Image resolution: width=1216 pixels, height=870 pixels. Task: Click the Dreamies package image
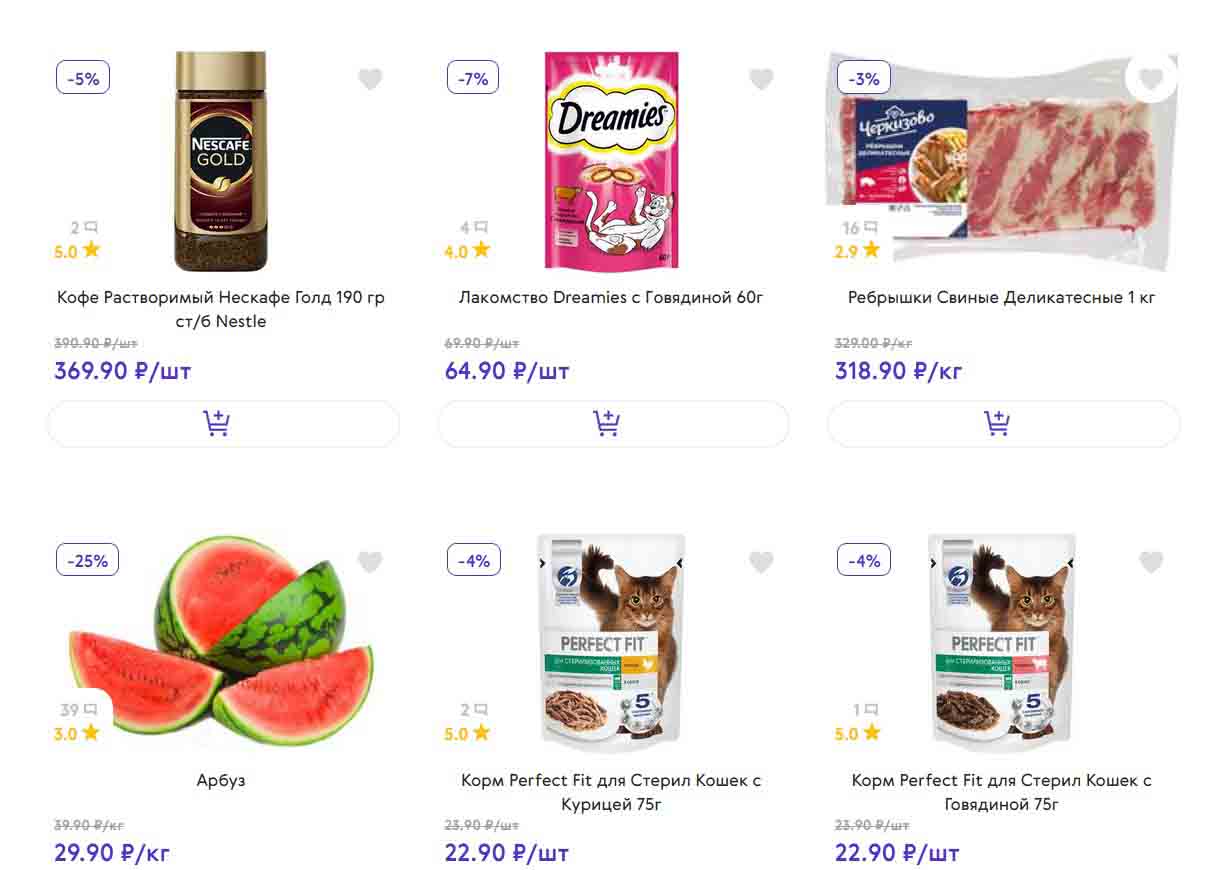tap(611, 161)
